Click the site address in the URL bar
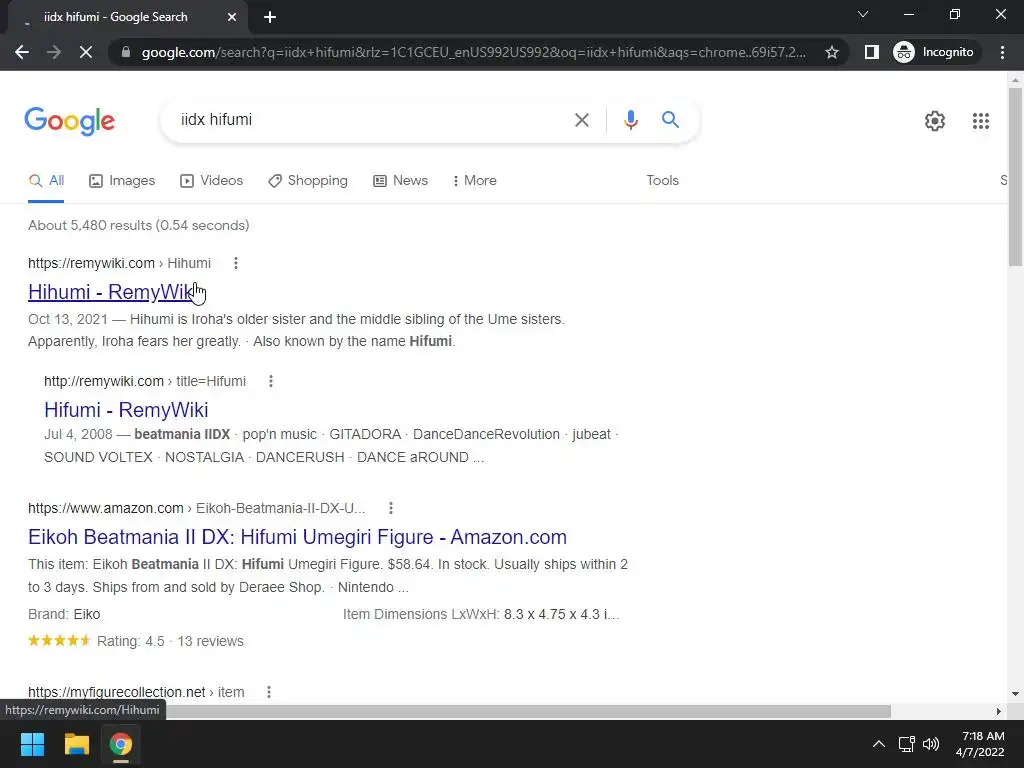Viewport: 1024px width, 768px height. coord(473,52)
